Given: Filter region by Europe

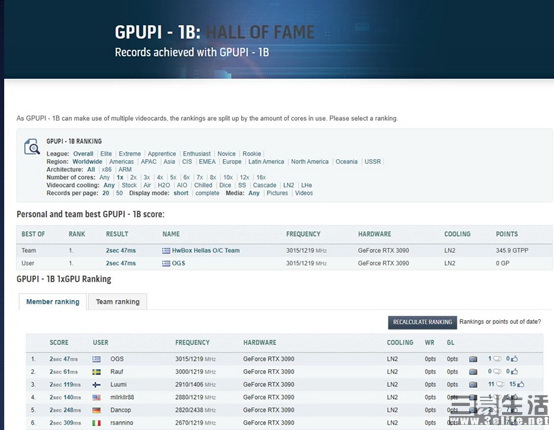Looking at the screenshot, I should (x=232, y=161).
